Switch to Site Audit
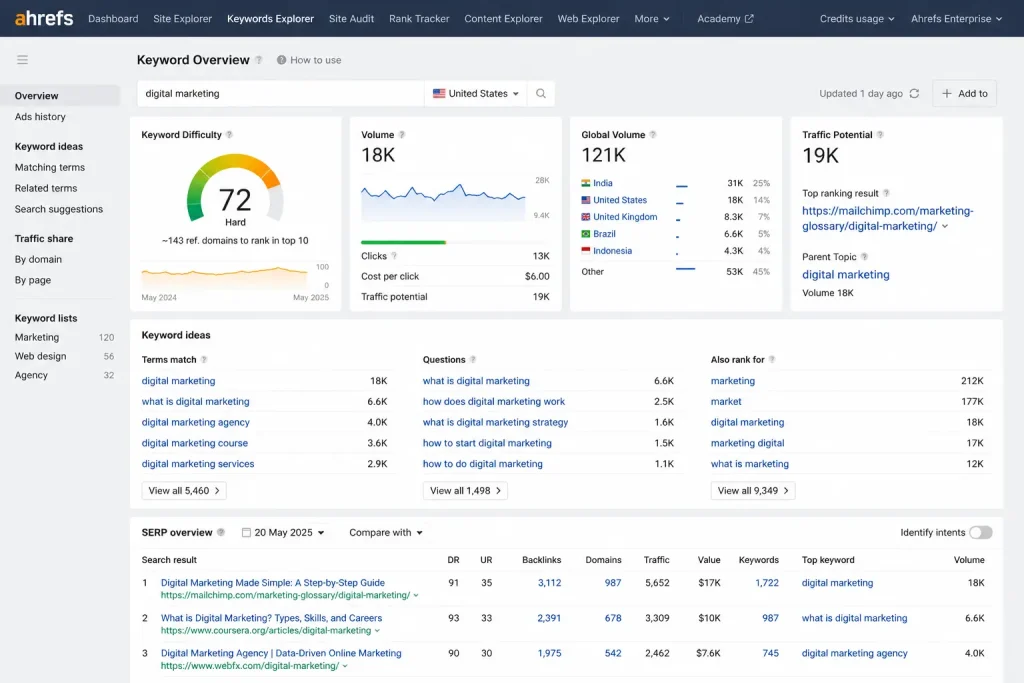Viewport: 1024px width, 683px height. click(x=351, y=19)
